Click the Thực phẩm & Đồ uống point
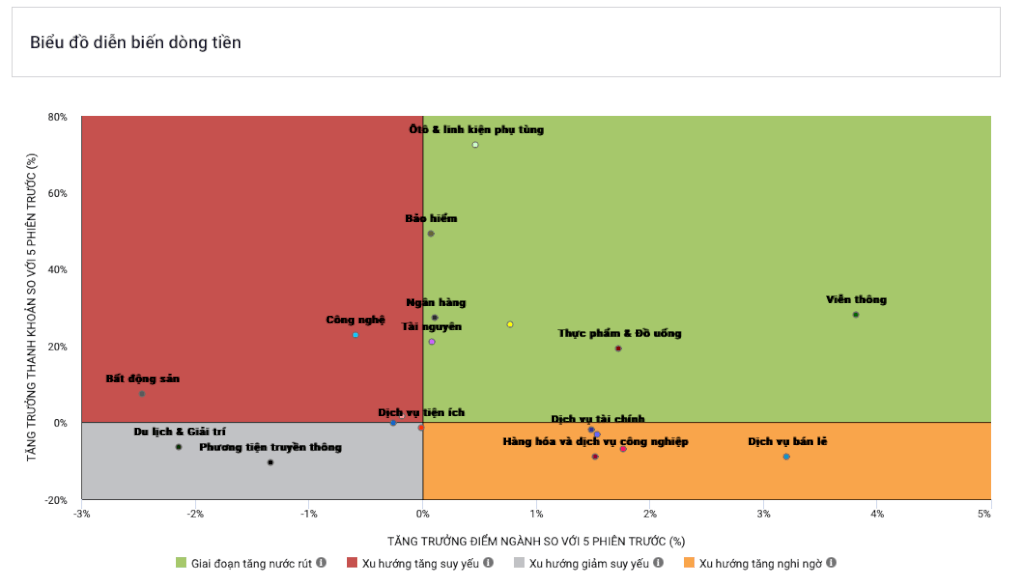The height and width of the screenshot is (587, 1024). point(618,349)
